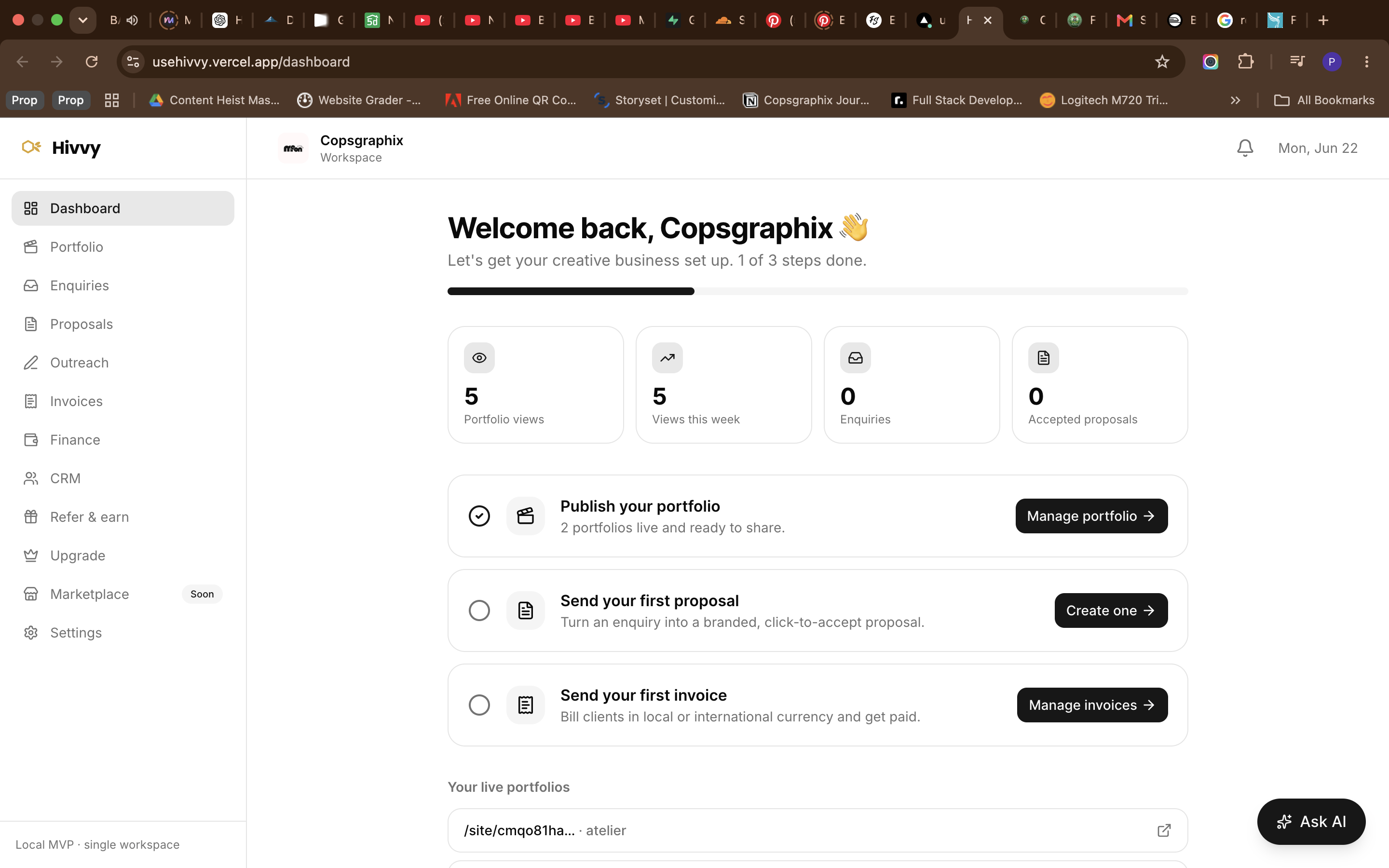
Task: Open Settings in sidebar
Action: pos(123,633)
